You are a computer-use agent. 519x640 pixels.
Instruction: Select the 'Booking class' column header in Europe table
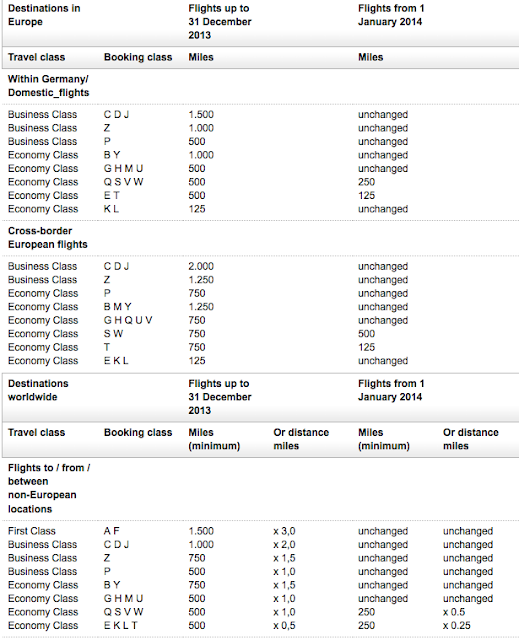point(138,57)
